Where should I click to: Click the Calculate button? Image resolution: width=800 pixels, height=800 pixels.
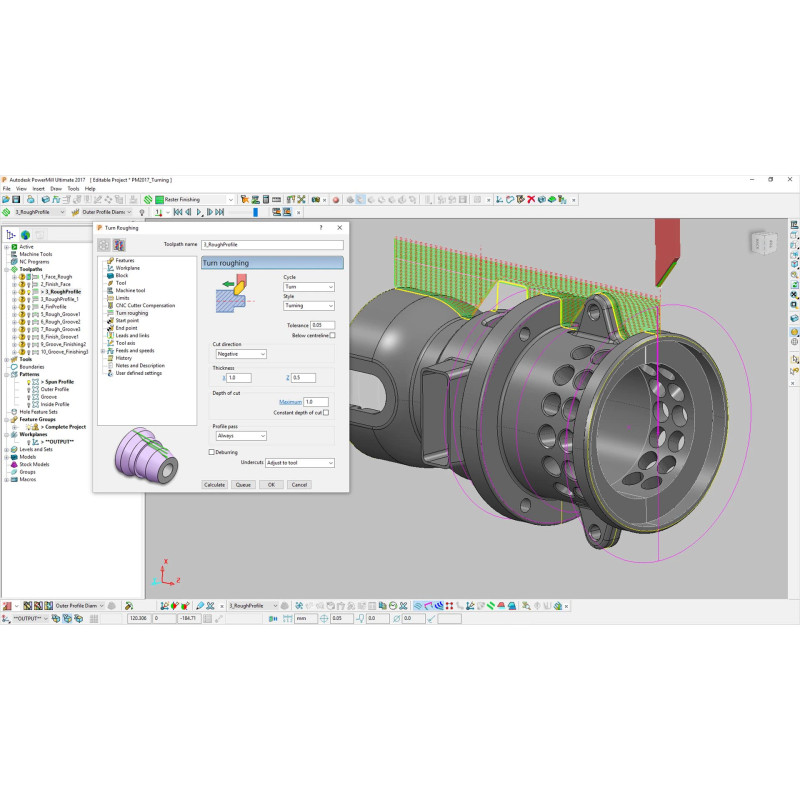[x=214, y=484]
